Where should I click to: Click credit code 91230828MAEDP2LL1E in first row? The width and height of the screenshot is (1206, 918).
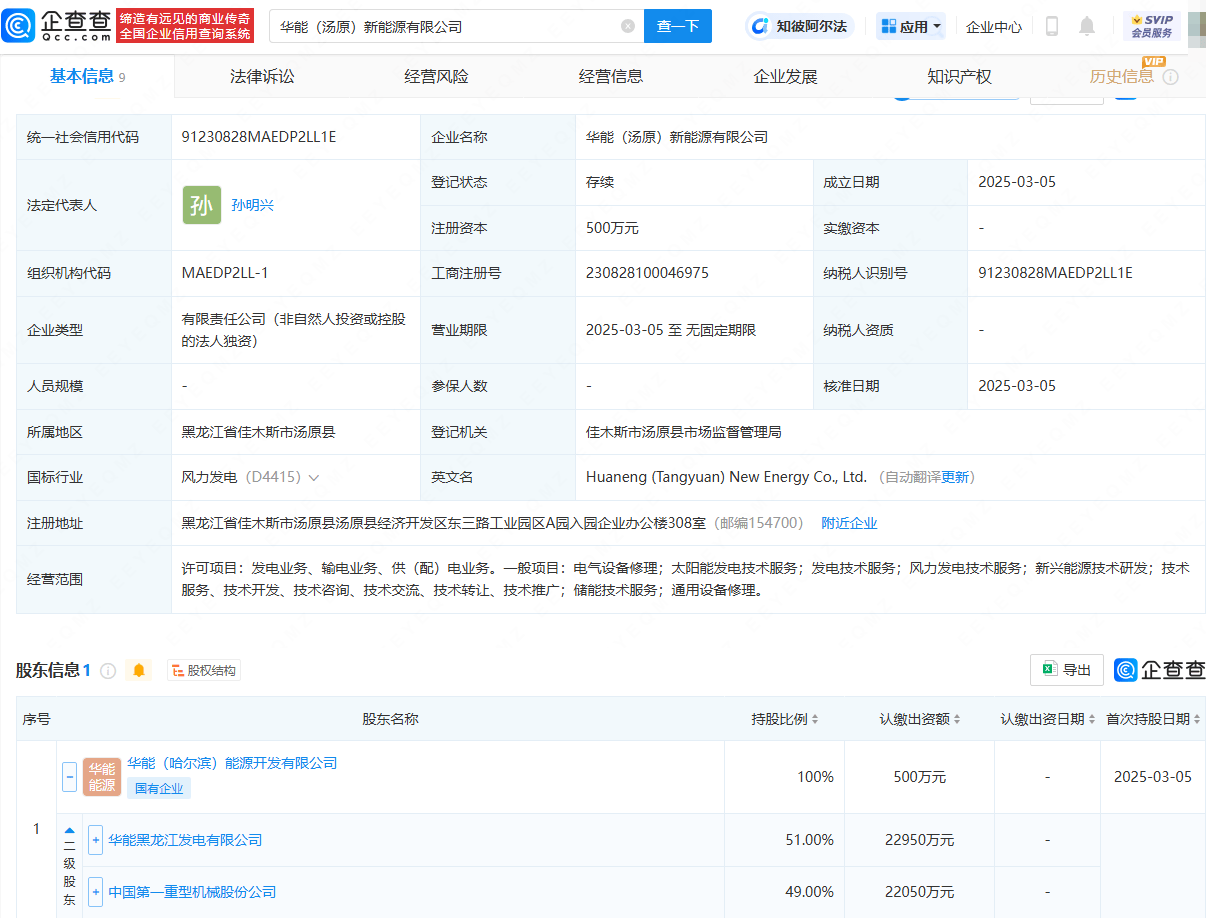point(259,137)
